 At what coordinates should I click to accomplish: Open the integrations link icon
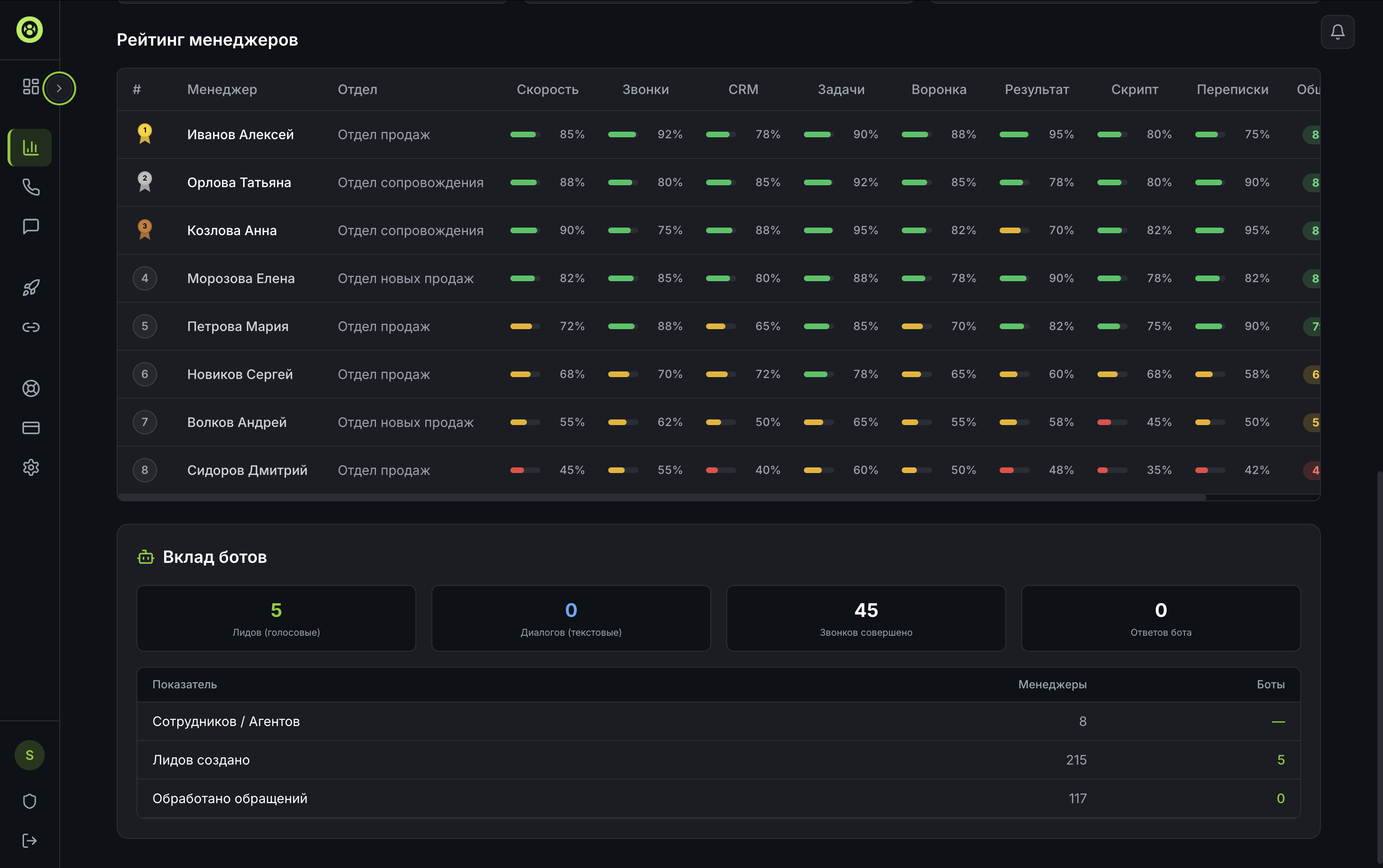31,327
